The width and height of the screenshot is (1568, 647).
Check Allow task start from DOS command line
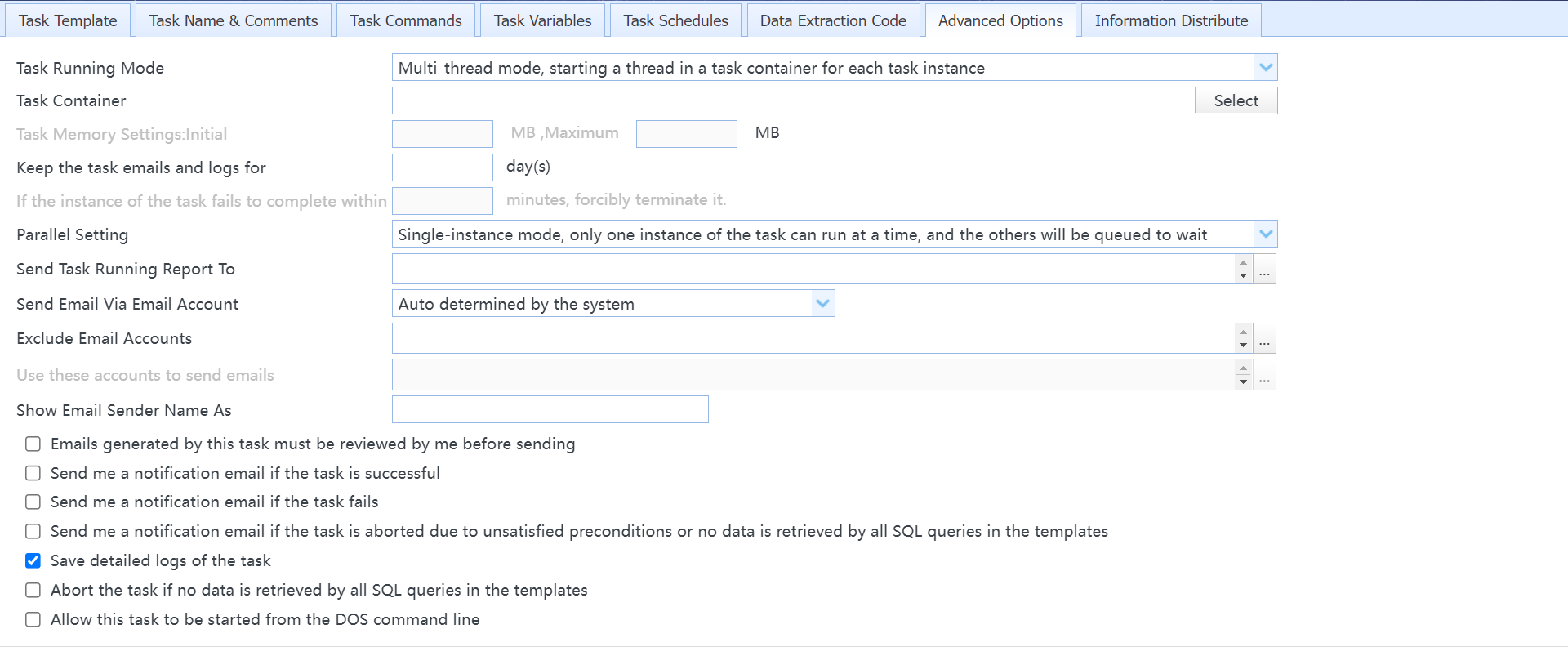pos(33,619)
